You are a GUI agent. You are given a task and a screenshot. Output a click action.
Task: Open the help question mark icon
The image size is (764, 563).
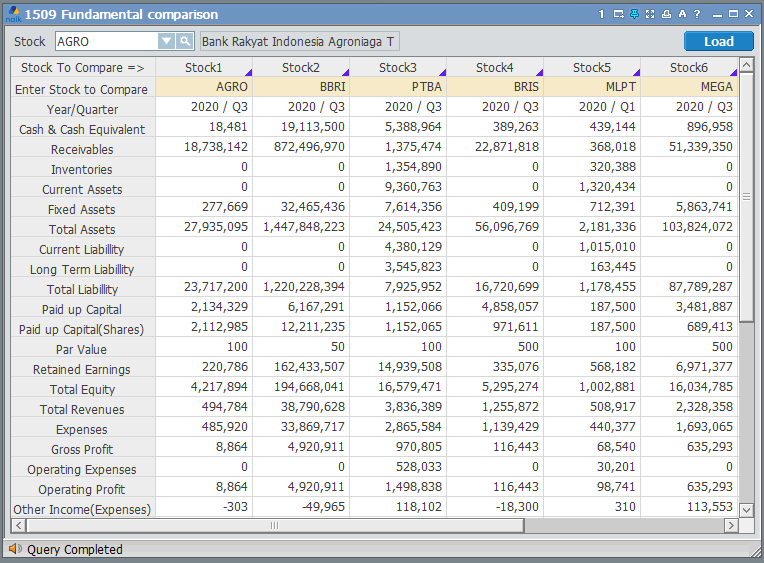[697, 14]
